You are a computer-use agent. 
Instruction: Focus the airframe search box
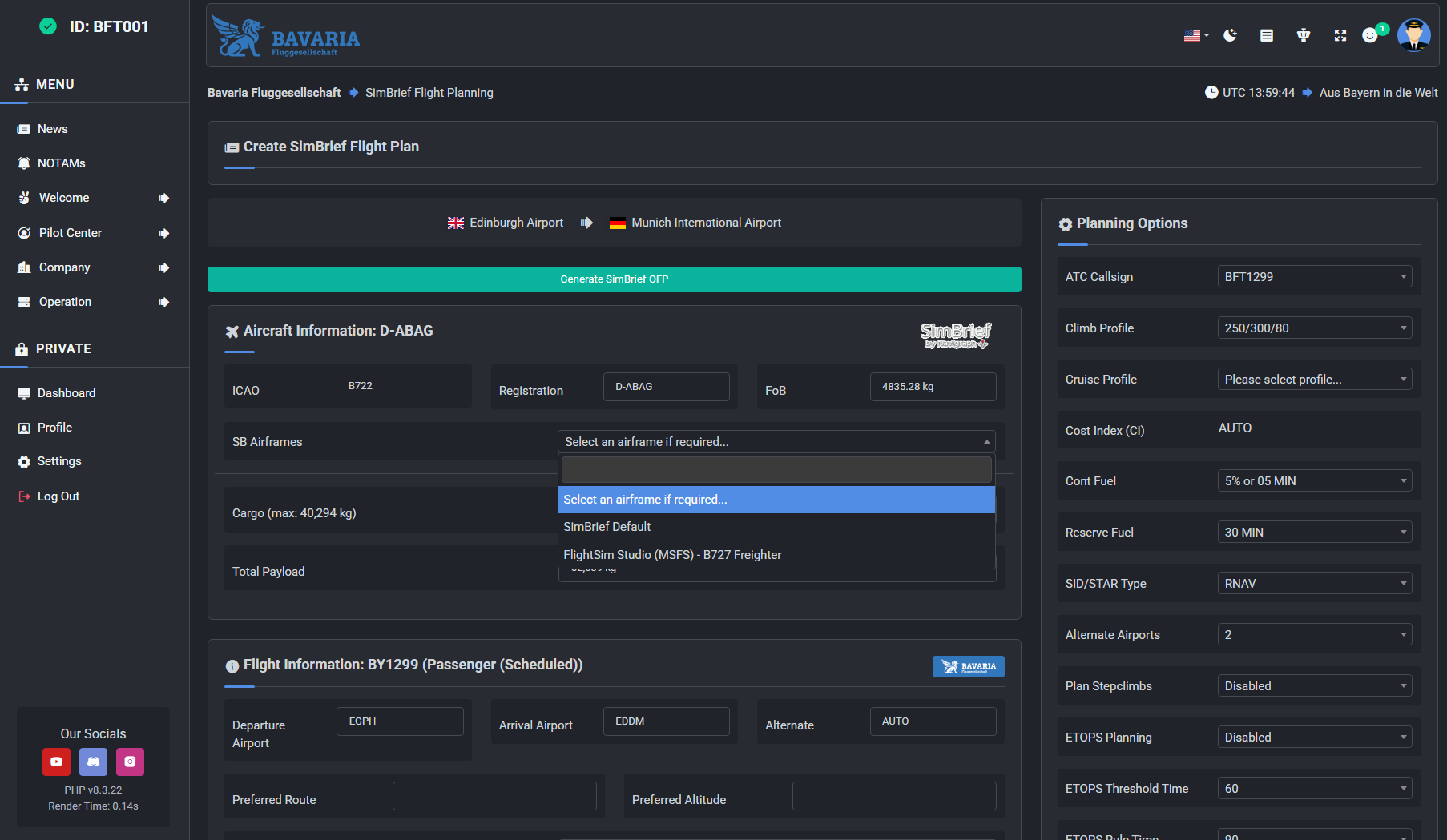(x=776, y=470)
